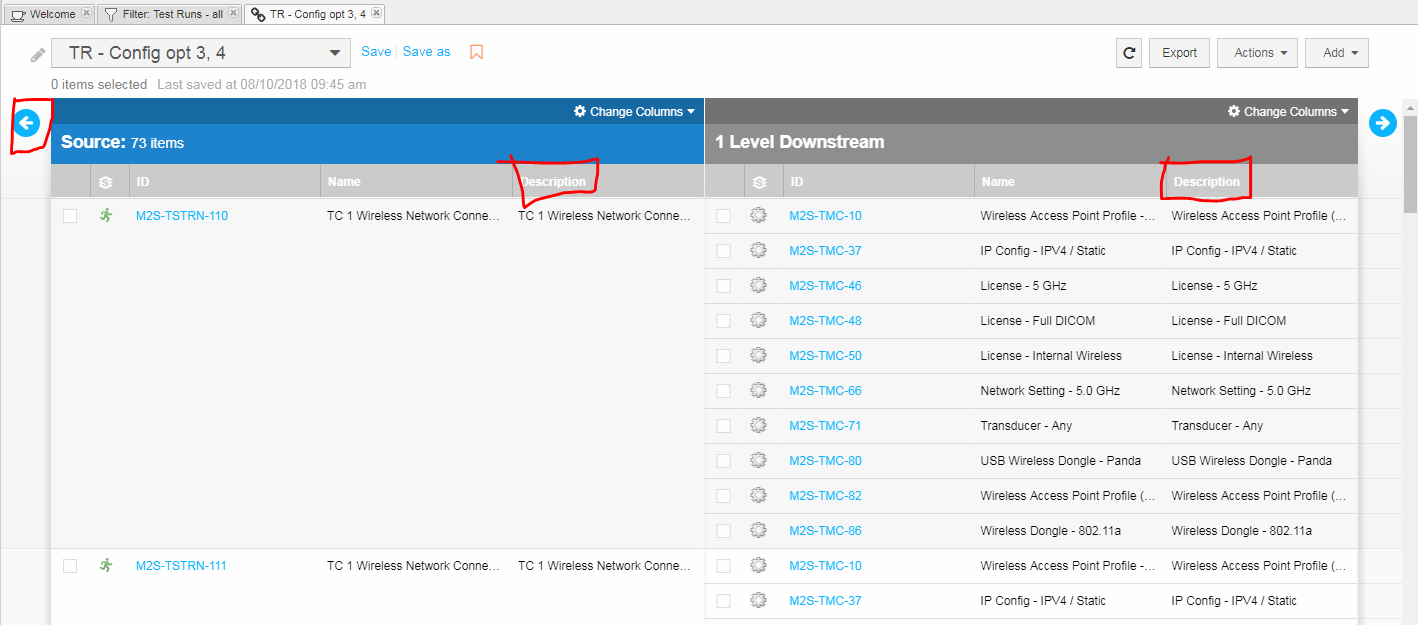Viewport: 1418px width, 625px height.
Task: Click layers icon in Source table header
Action: coord(106,182)
